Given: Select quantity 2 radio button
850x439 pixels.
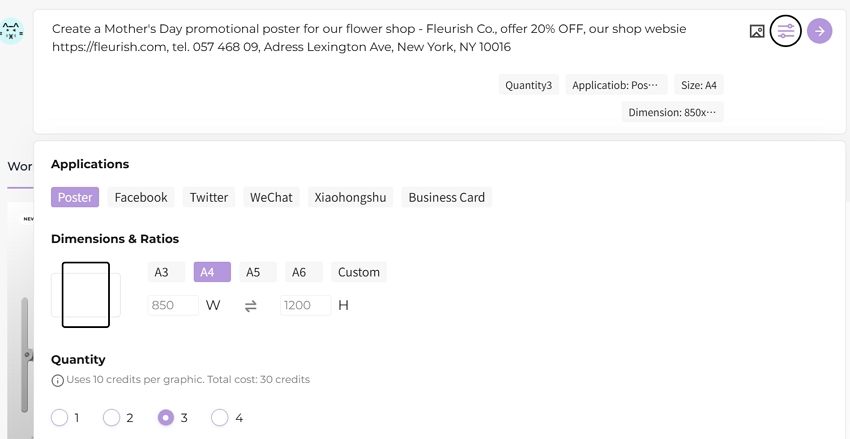Looking at the screenshot, I should [x=111, y=417].
